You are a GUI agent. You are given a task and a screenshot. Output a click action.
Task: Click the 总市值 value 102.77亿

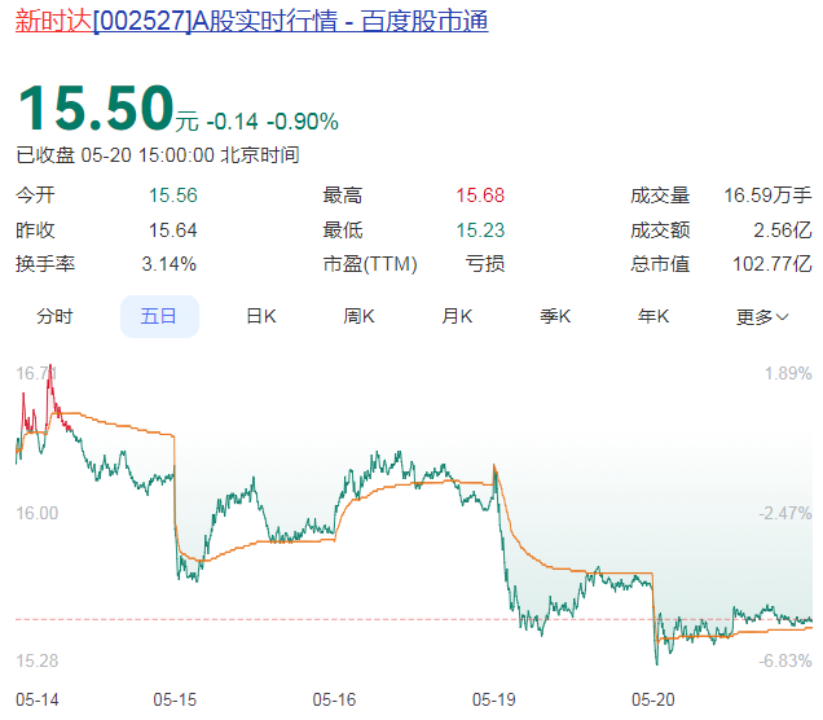[772, 263]
